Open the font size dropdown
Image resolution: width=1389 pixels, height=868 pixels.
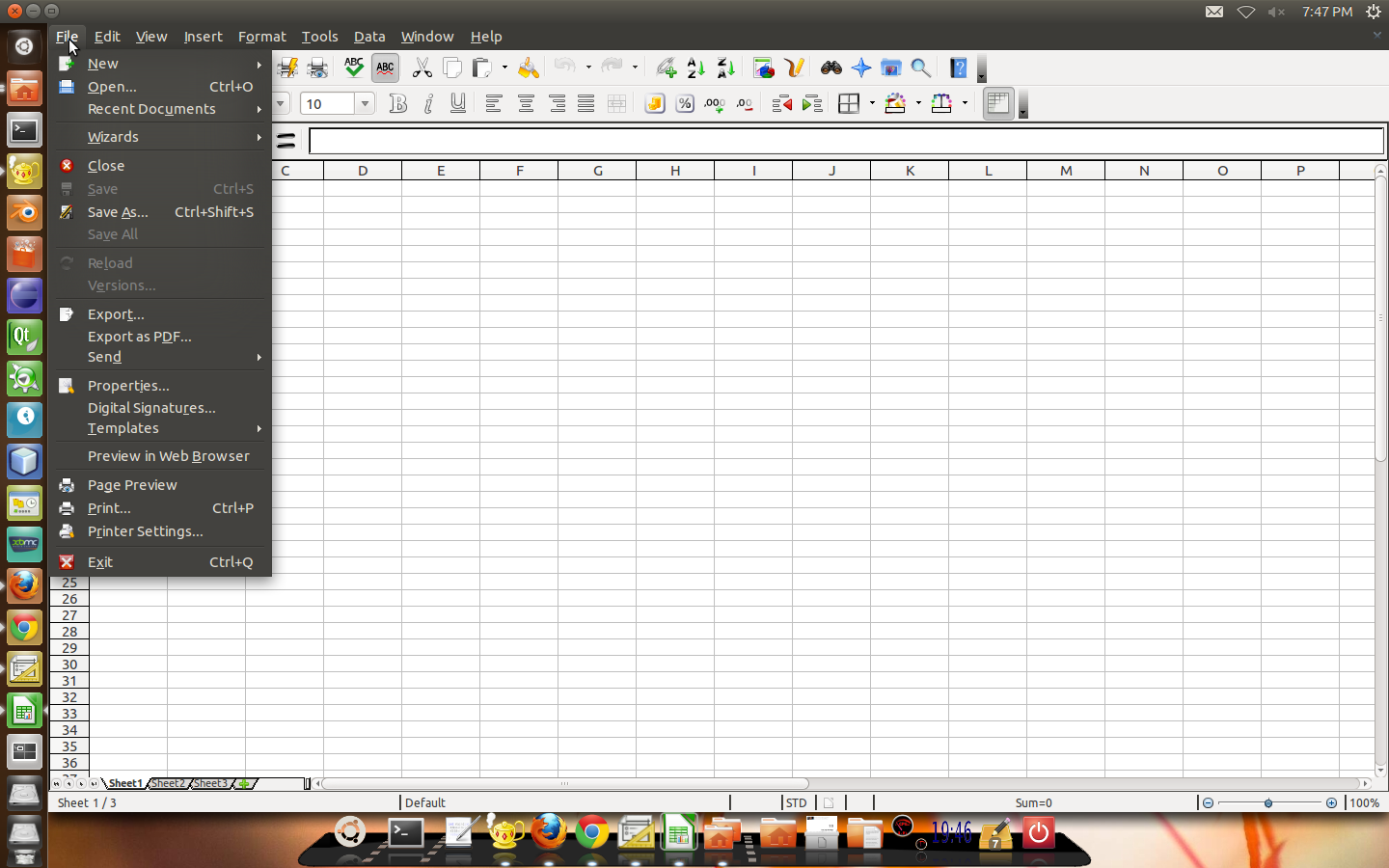364,103
